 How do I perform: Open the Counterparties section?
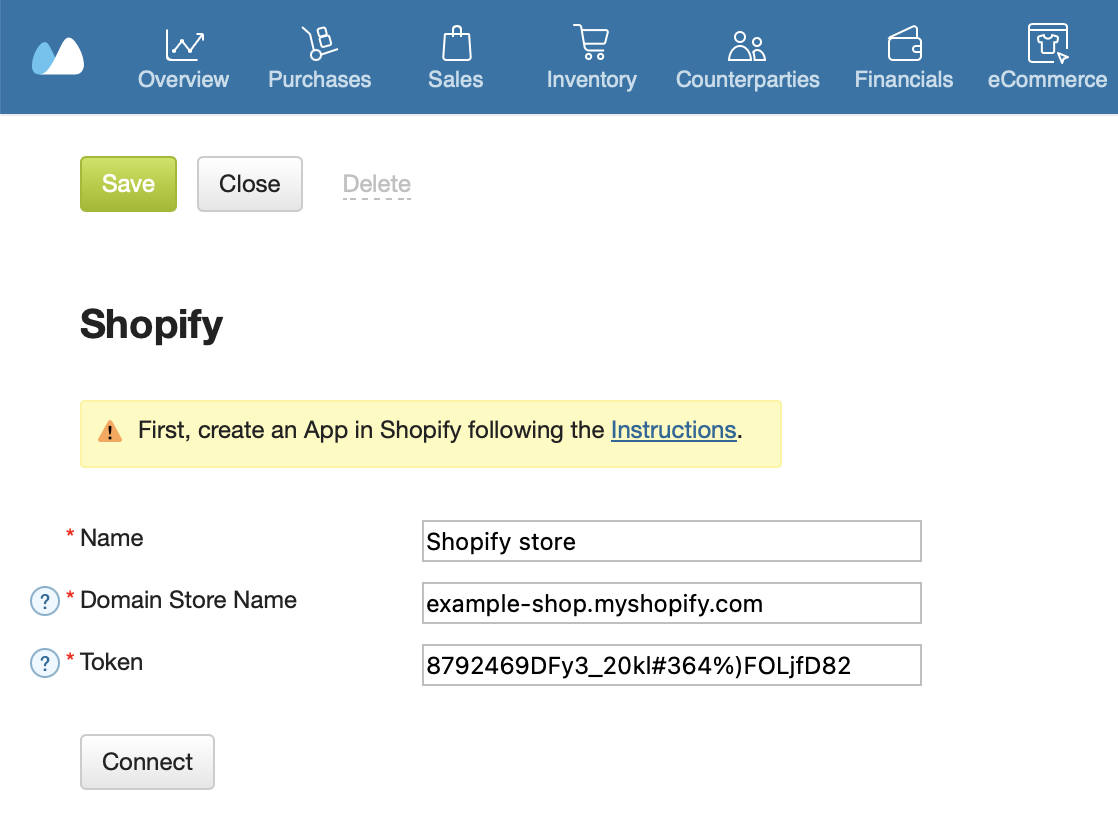pos(747,60)
